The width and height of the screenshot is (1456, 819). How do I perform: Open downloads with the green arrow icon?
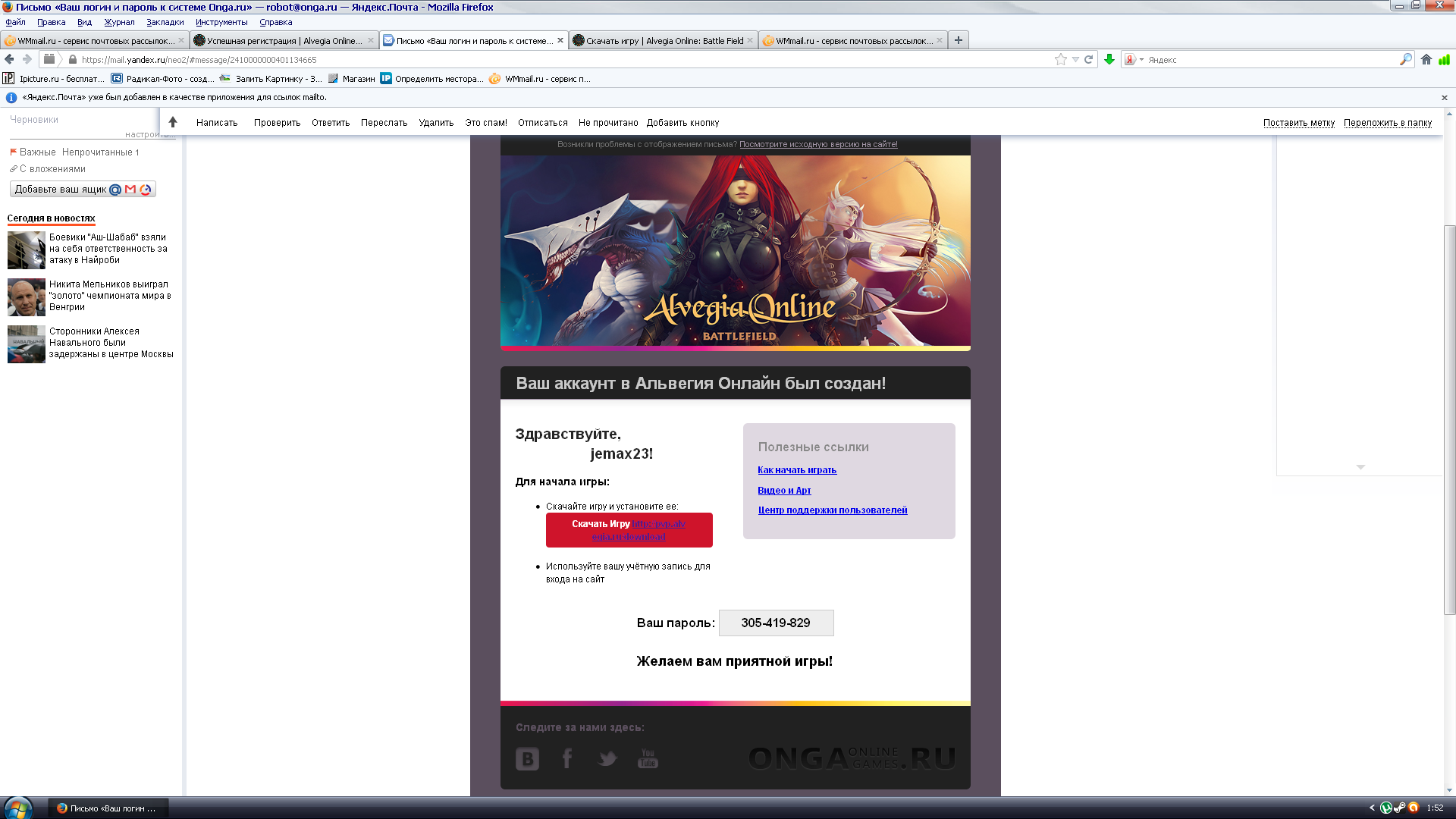[1109, 59]
